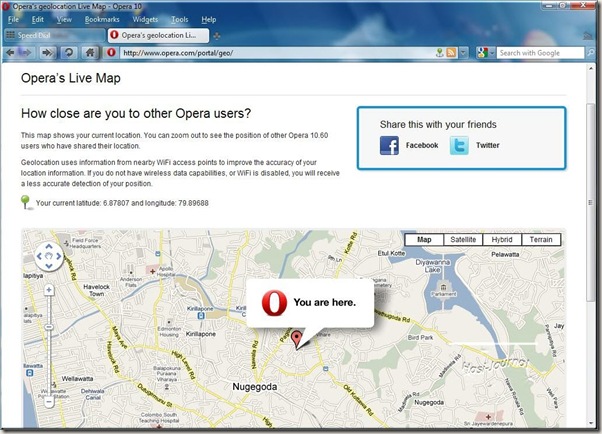
Task: Switch to the Speed Dial tab
Action: point(54,35)
